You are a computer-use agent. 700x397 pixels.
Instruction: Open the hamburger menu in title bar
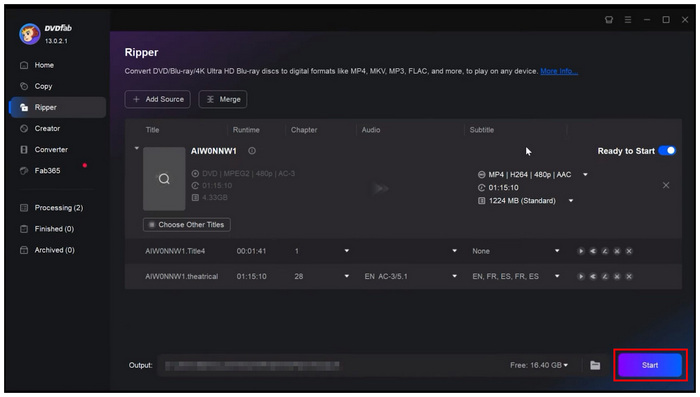pyautogui.click(x=628, y=20)
